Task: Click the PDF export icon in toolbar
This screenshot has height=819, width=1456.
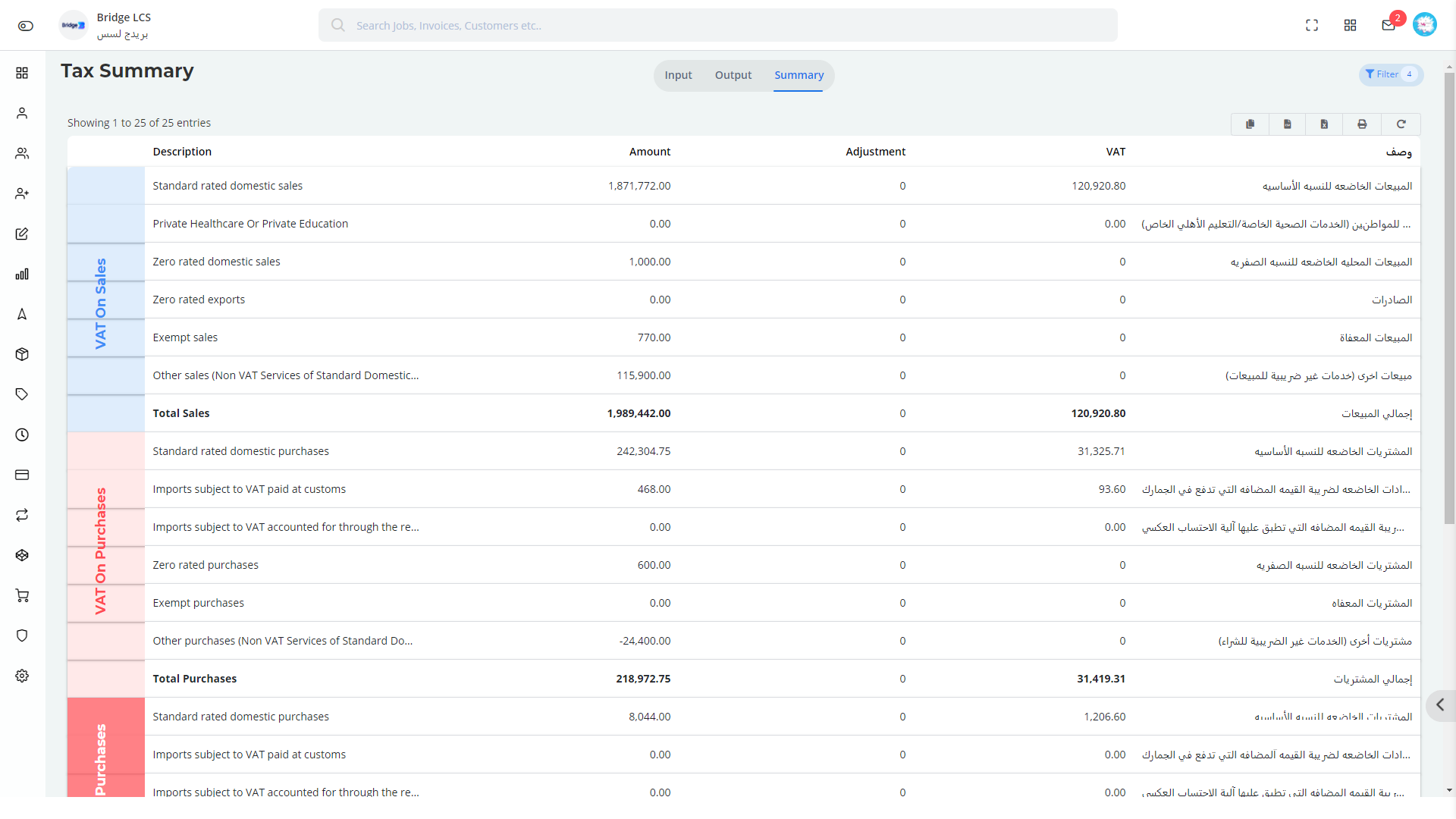Action: [1363, 123]
